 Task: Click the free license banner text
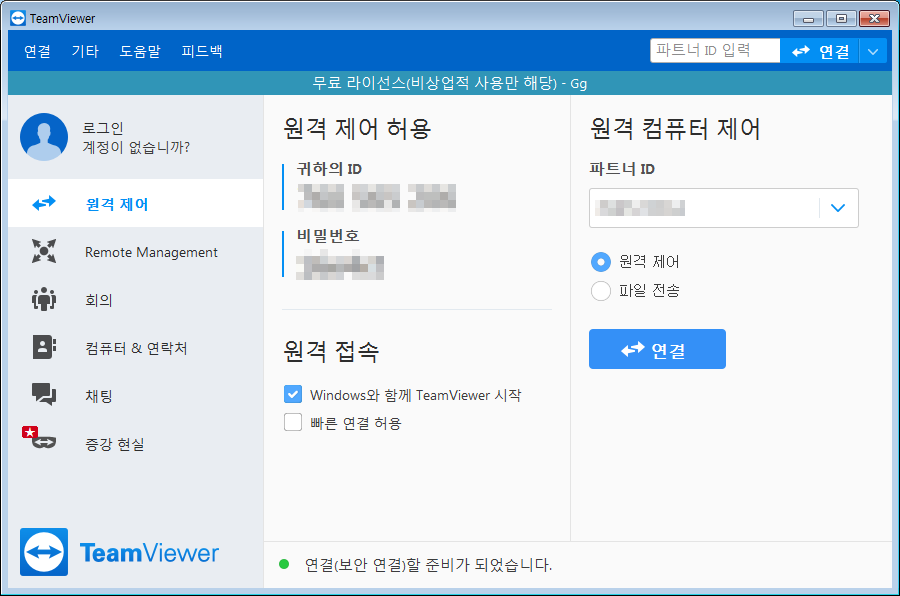[x=449, y=83]
